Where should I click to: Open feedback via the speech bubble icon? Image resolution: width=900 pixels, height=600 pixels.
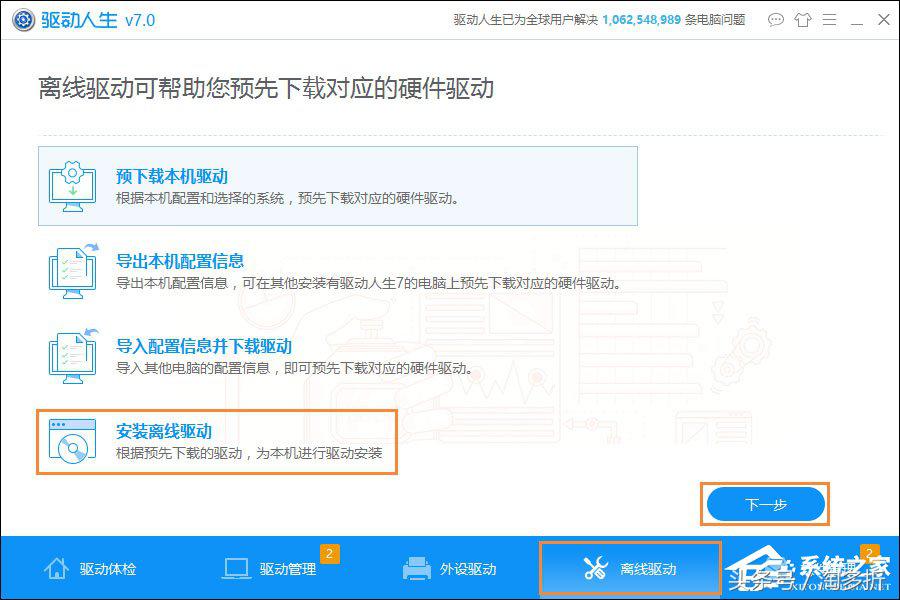pyautogui.click(x=775, y=20)
